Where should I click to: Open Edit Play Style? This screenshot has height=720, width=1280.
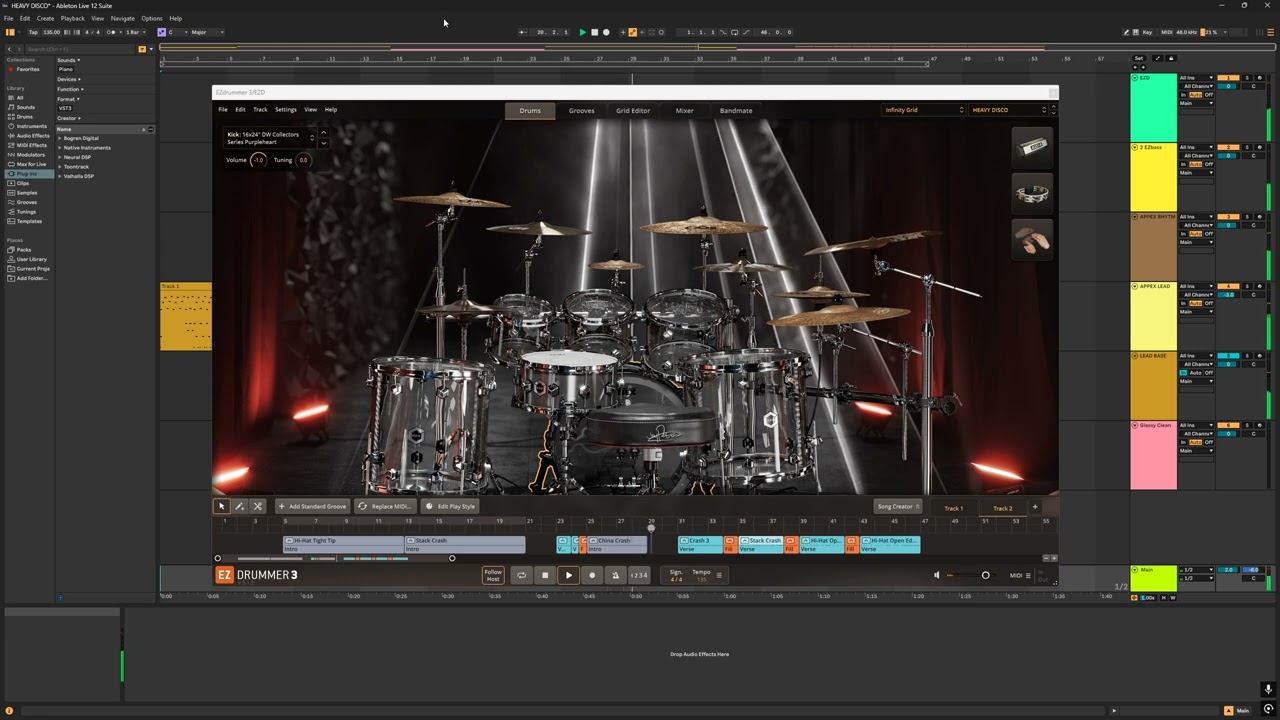[450, 506]
